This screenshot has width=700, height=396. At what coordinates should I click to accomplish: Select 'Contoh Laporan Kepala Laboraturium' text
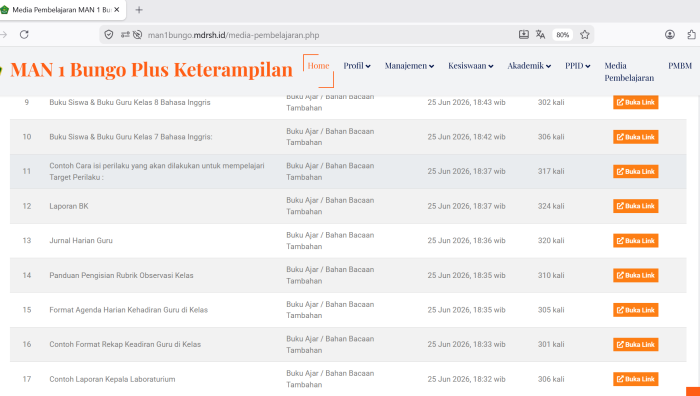click(112, 379)
